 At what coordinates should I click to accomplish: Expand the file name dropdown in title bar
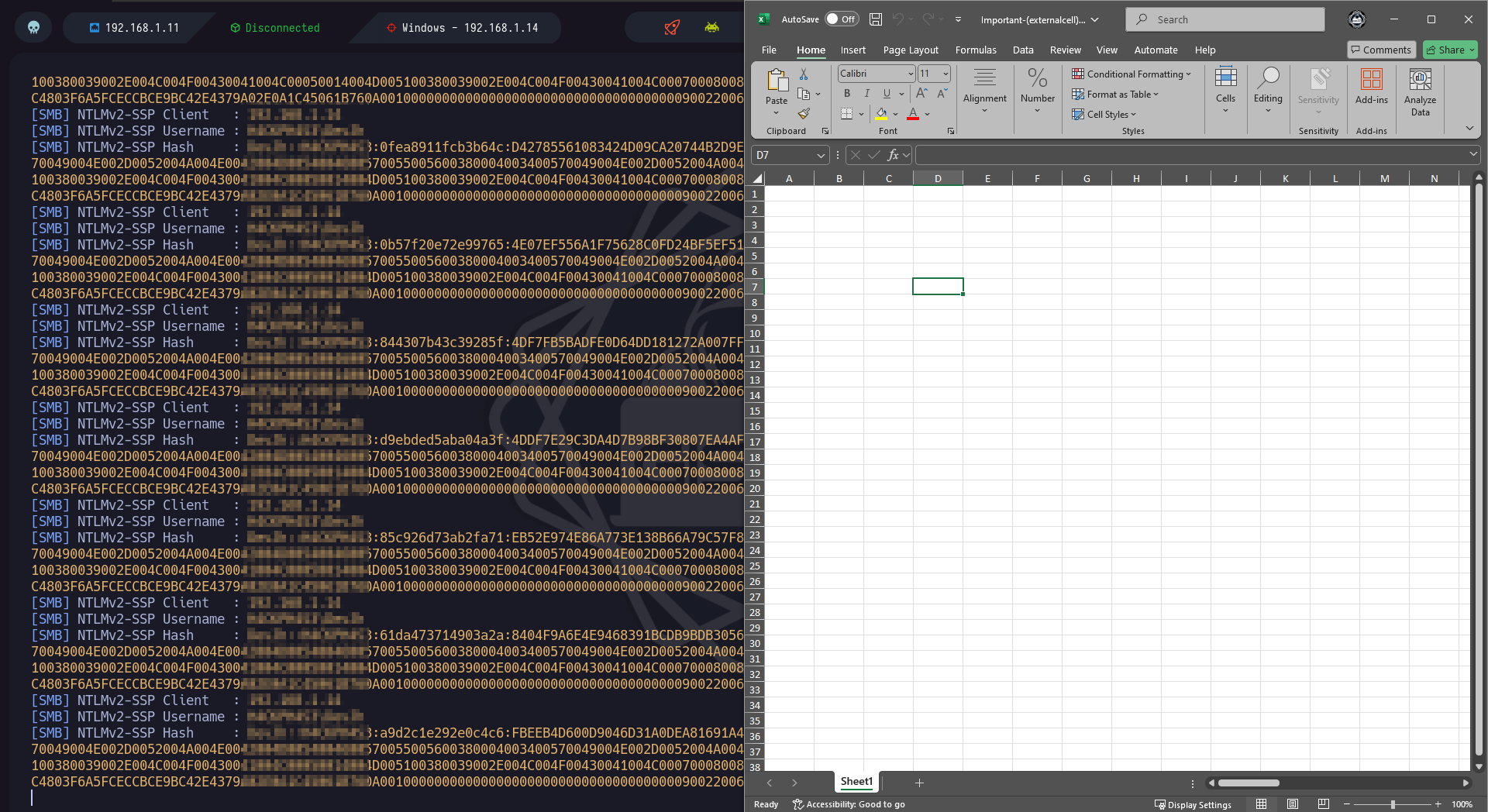tap(1095, 19)
